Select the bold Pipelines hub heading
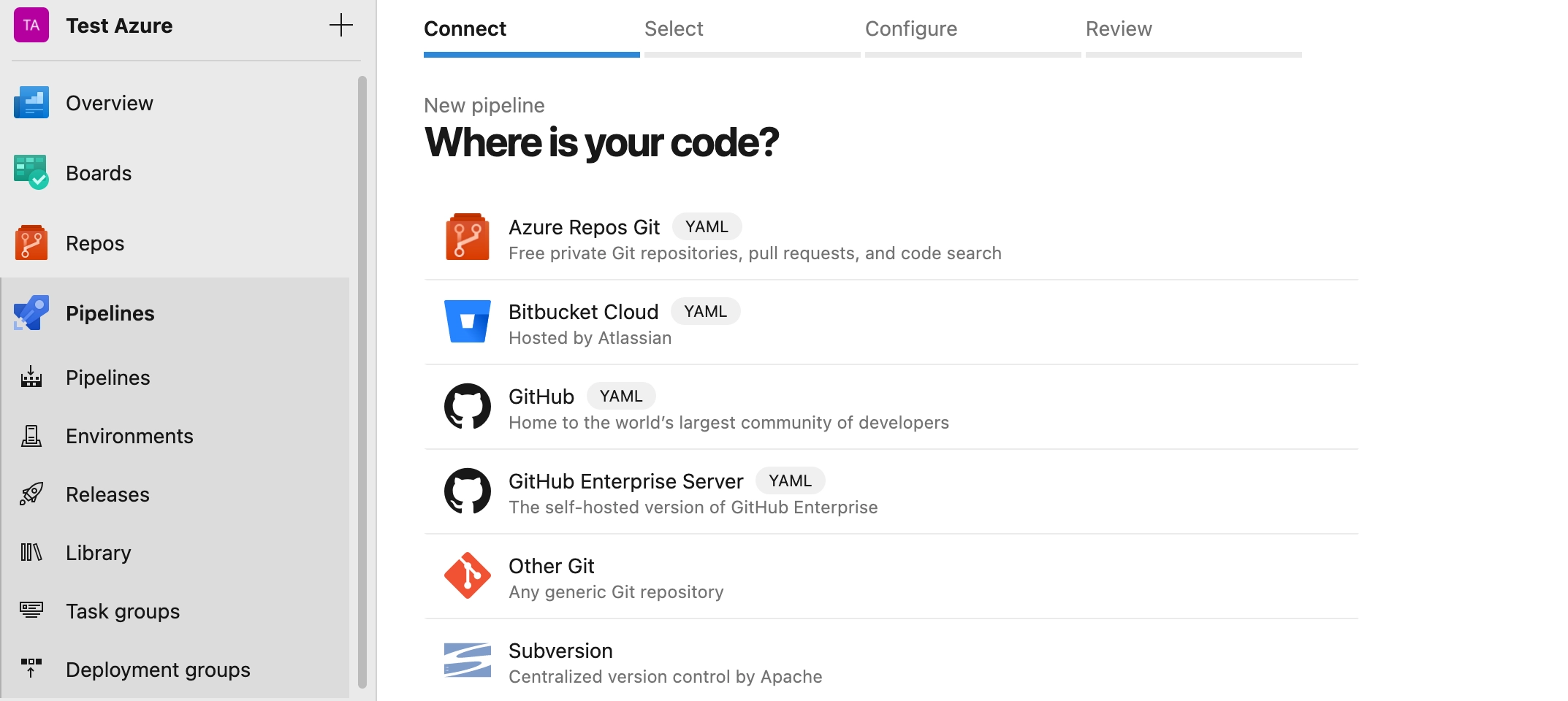 (110, 313)
